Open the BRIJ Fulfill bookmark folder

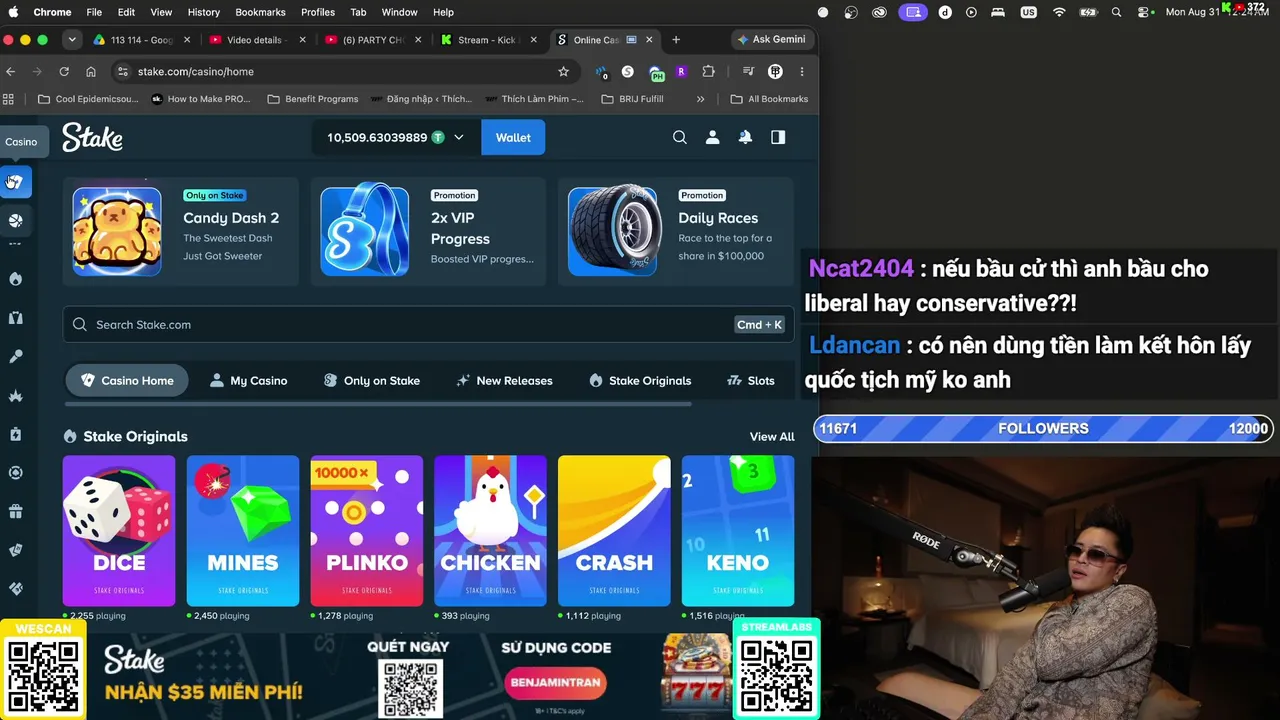633,99
